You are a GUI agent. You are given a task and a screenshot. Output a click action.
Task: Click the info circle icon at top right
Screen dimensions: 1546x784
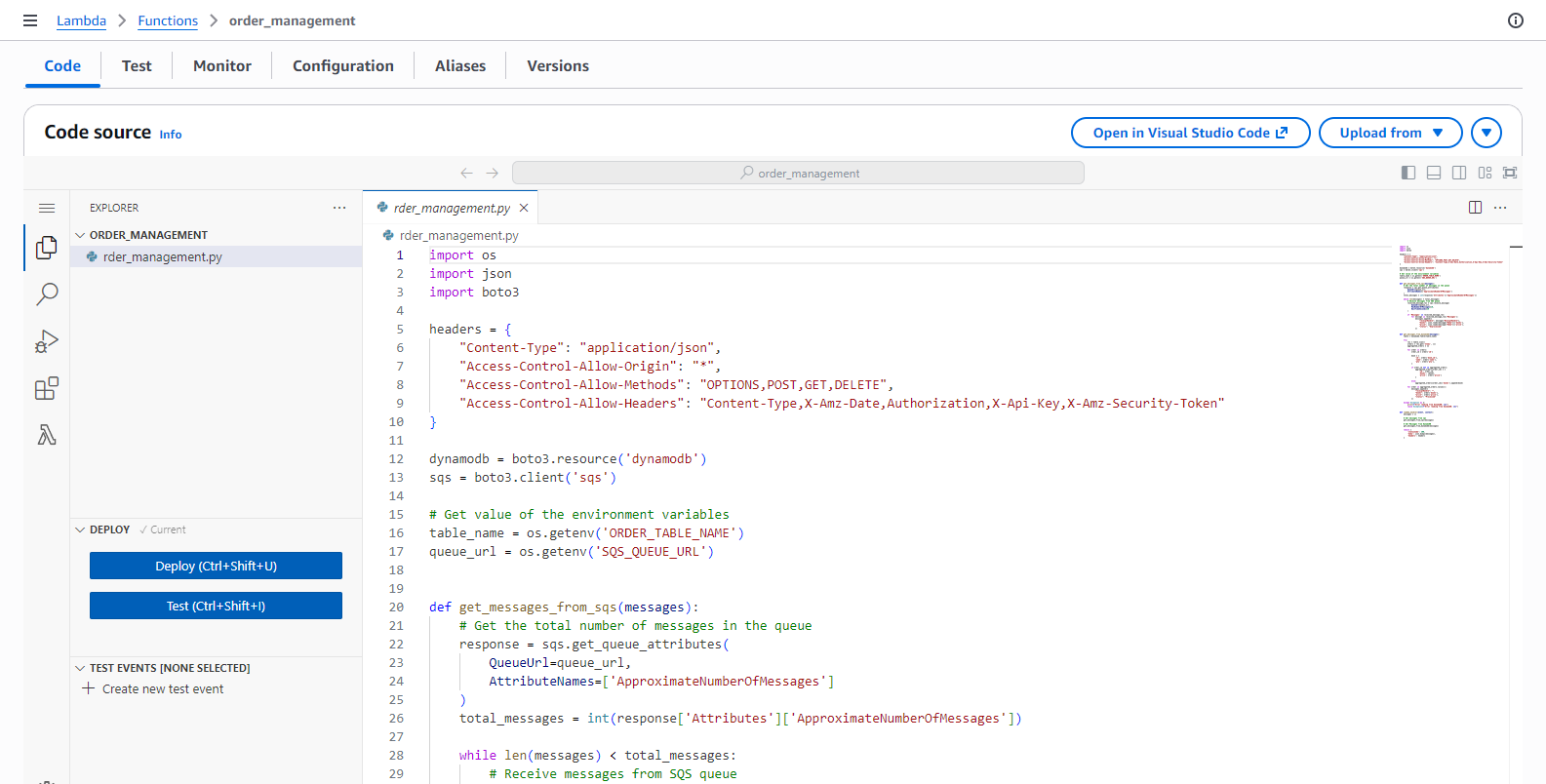click(x=1516, y=20)
